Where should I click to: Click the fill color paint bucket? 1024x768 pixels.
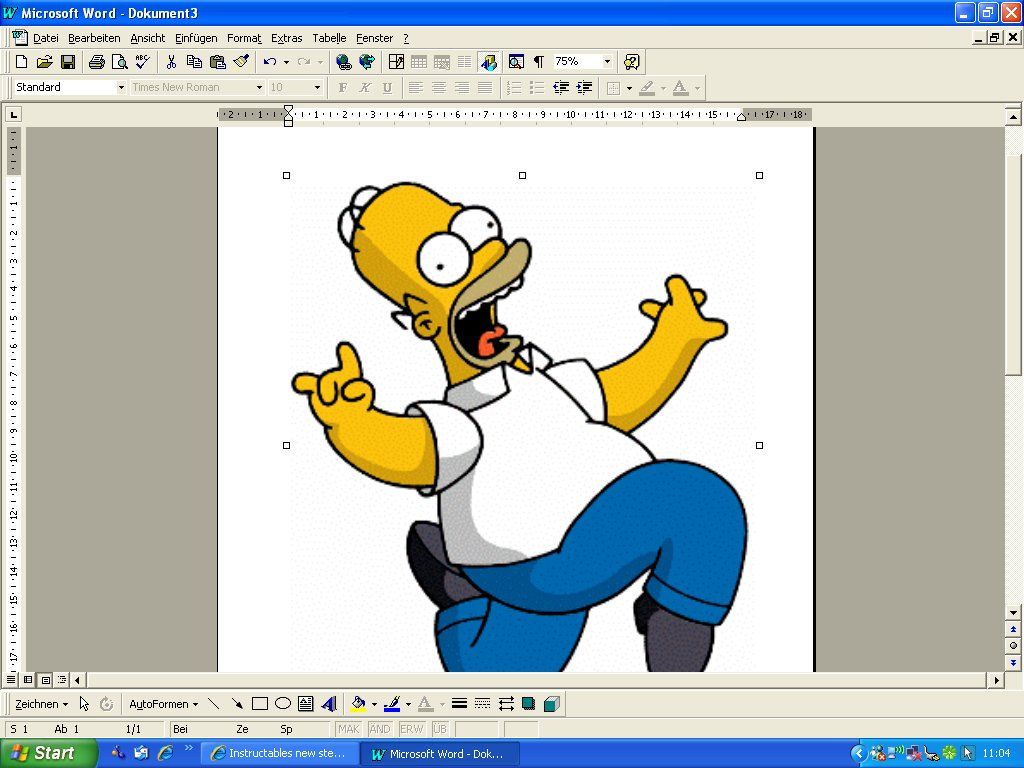click(359, 704)
